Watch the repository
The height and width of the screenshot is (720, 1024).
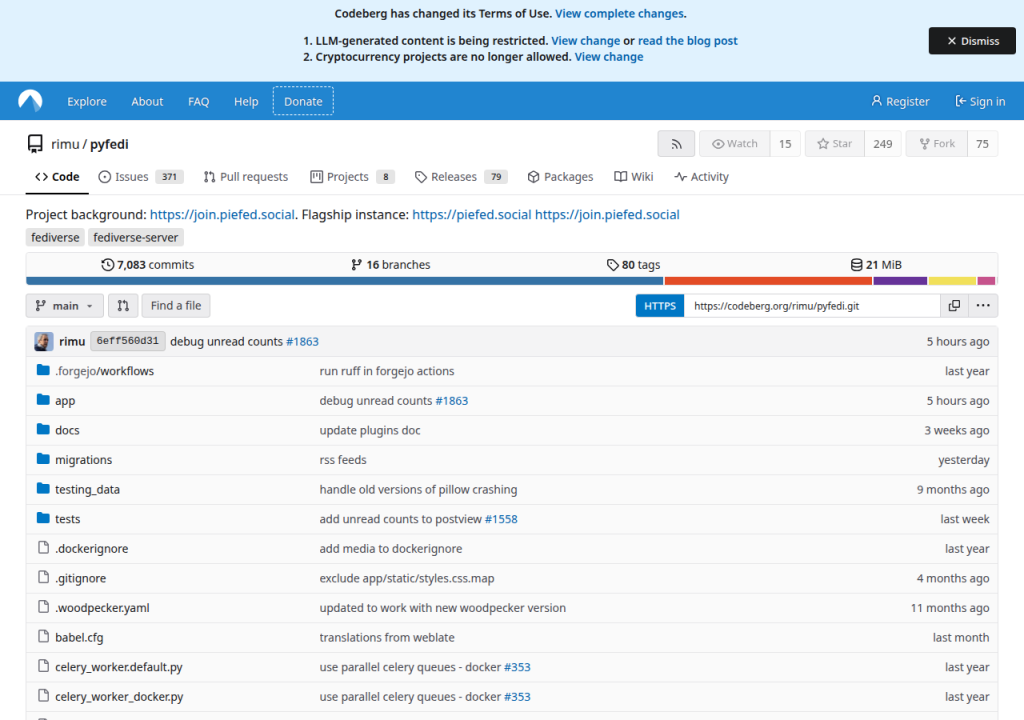tap(735, 144)
